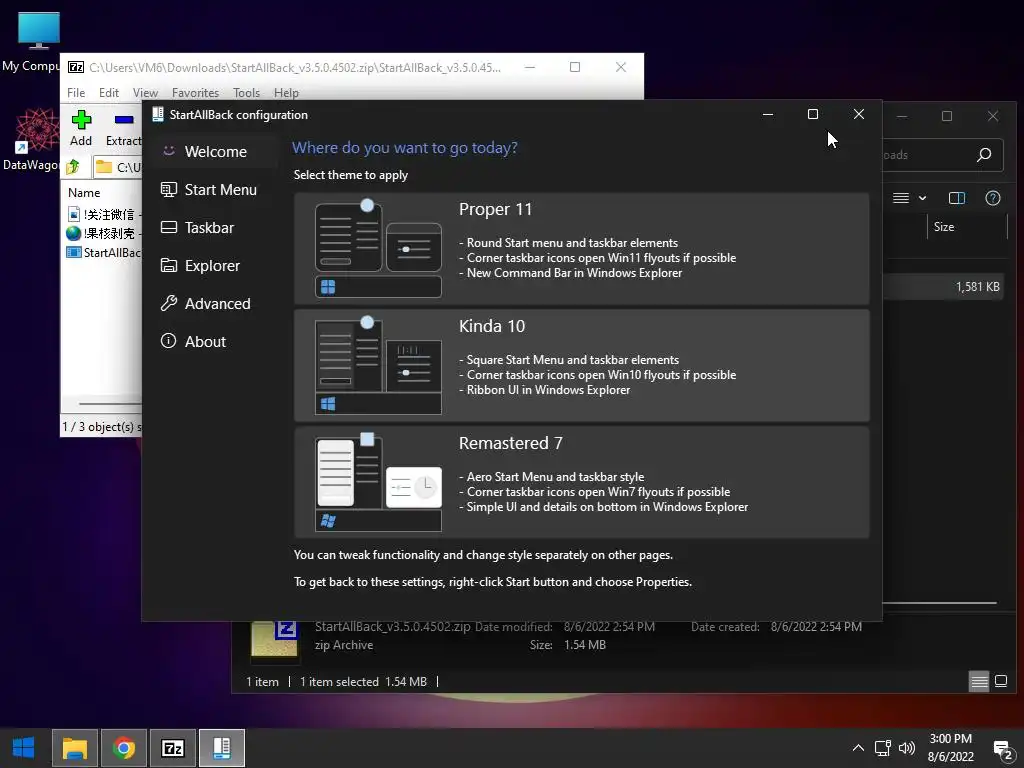The image size is (1024, 768).
Task: Click the Taskbar sidebar icon
Action: 168,227
